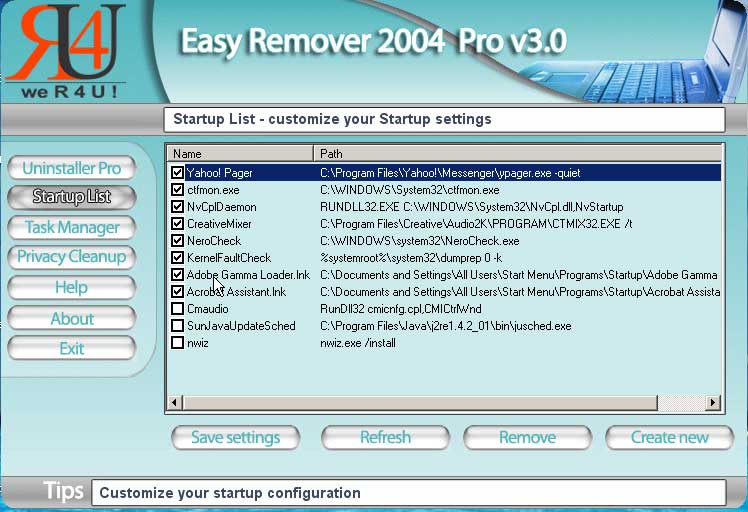This screenshot has width=748, height=512.
Task: Uncheck Adobe Gamma Loader.lnk checkbox
Action: [x=177, y=275]
